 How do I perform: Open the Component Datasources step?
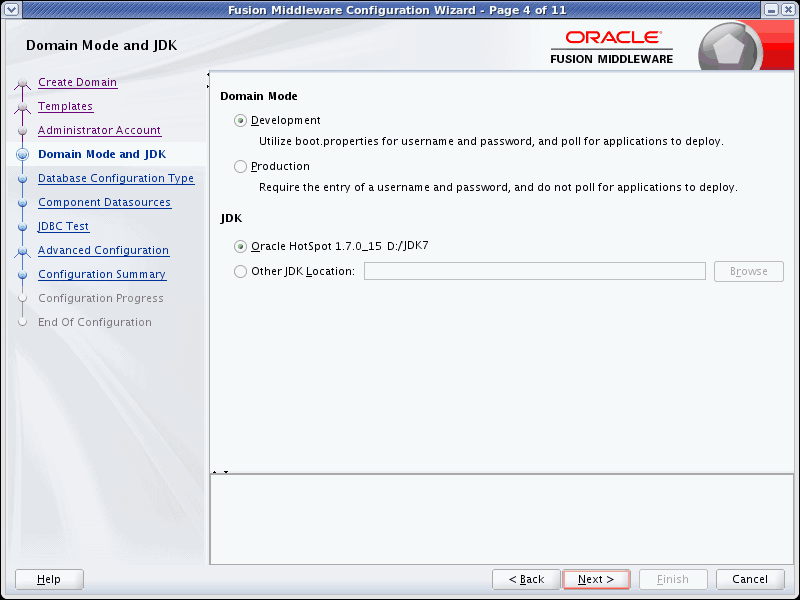pos(105,202)
